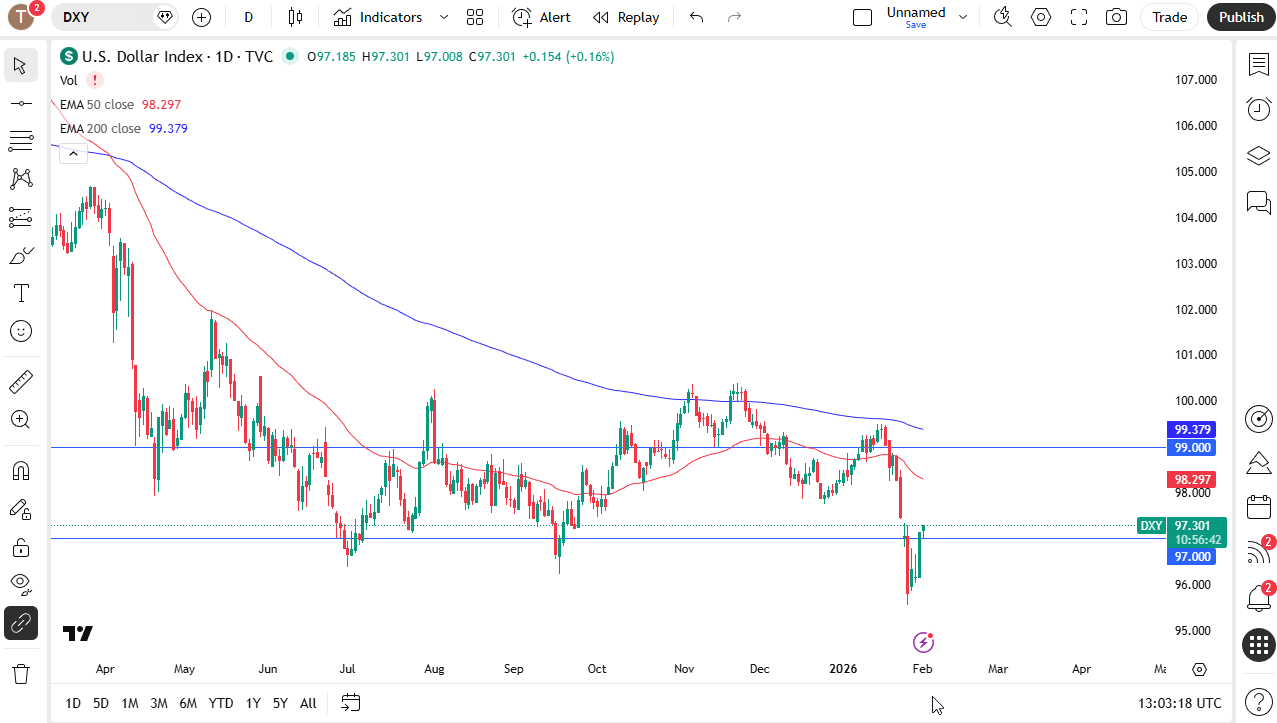This screenshot has height=723, width=1277.
Task: Undo the last chart action
Action: (697, 17)
